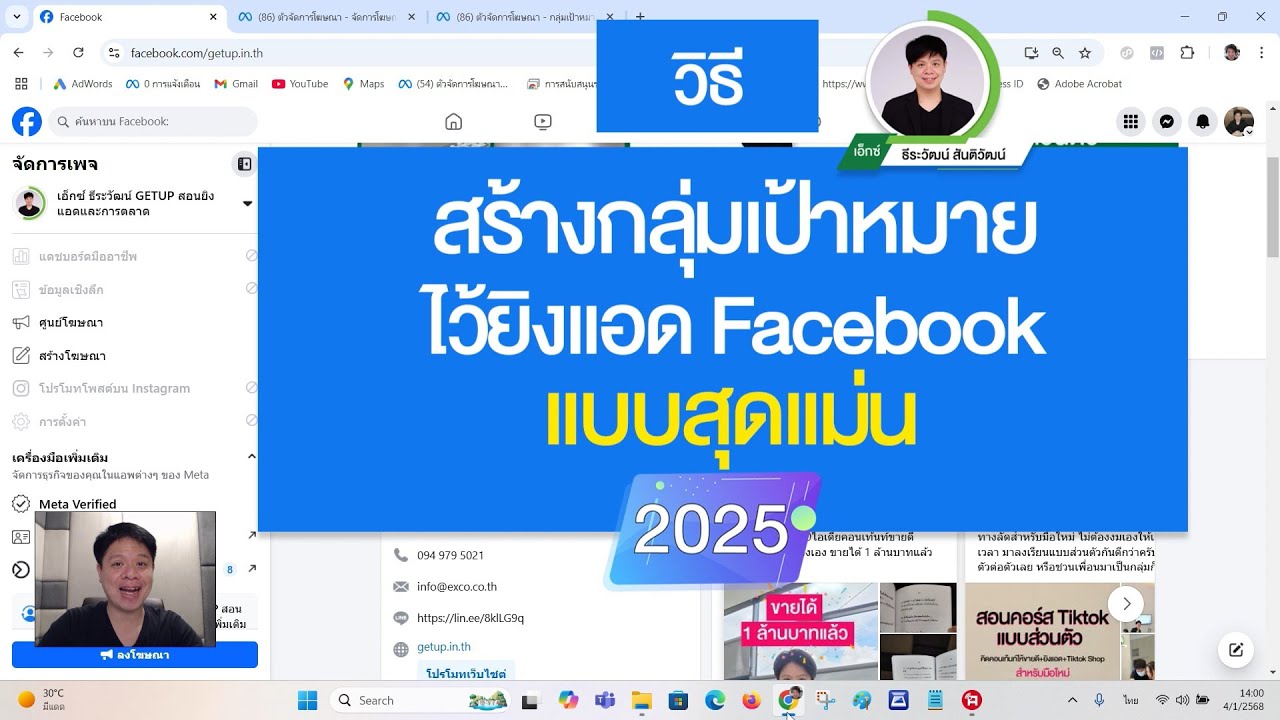The image size is (1280, 720).
Task: Open การตั้งค่า sidebar item
Action: click(135, 422)
